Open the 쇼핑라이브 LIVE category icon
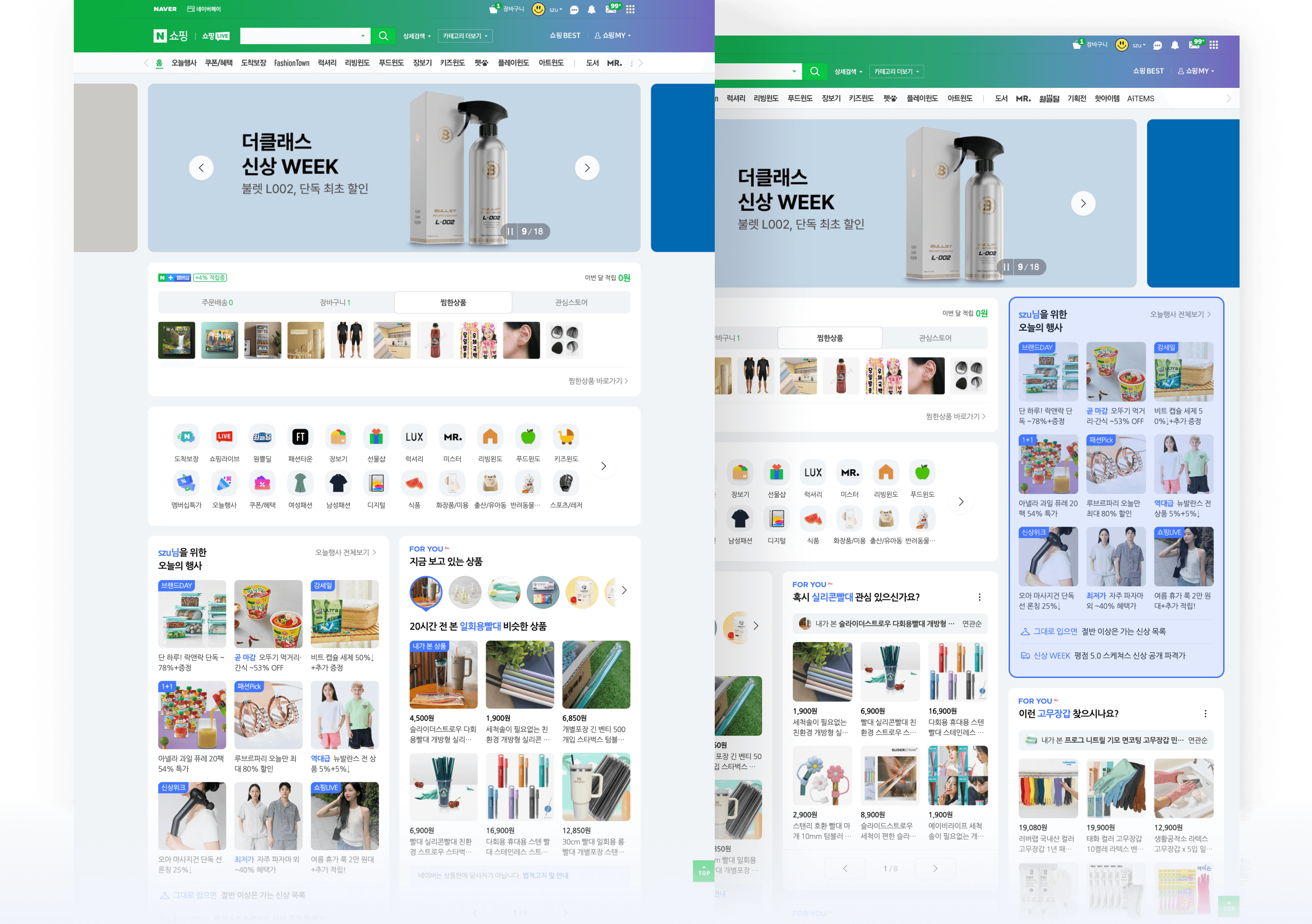 point(224,437)
